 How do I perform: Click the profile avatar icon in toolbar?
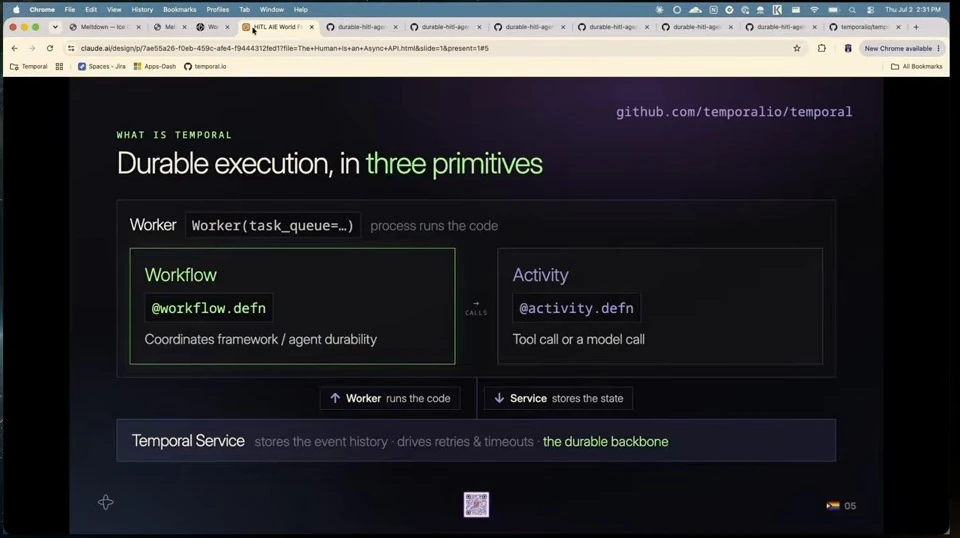(x=848, y=48)
